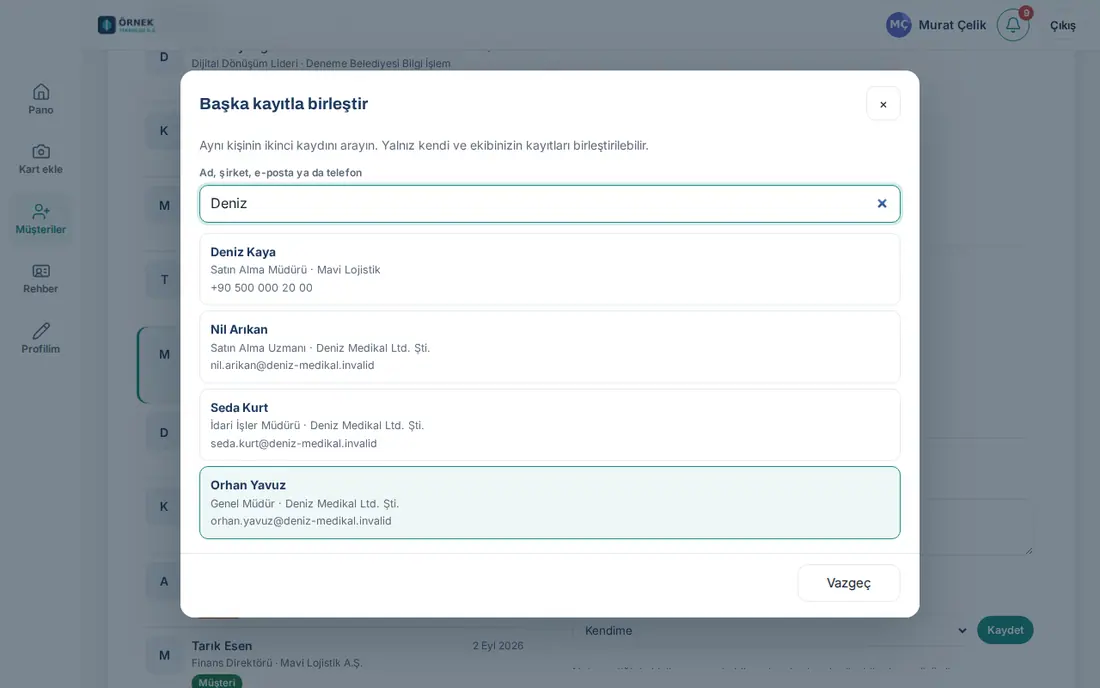Screen dimensions: 1100x688
Task: Expand the Kendime dropdown
Action: point(772,630)
